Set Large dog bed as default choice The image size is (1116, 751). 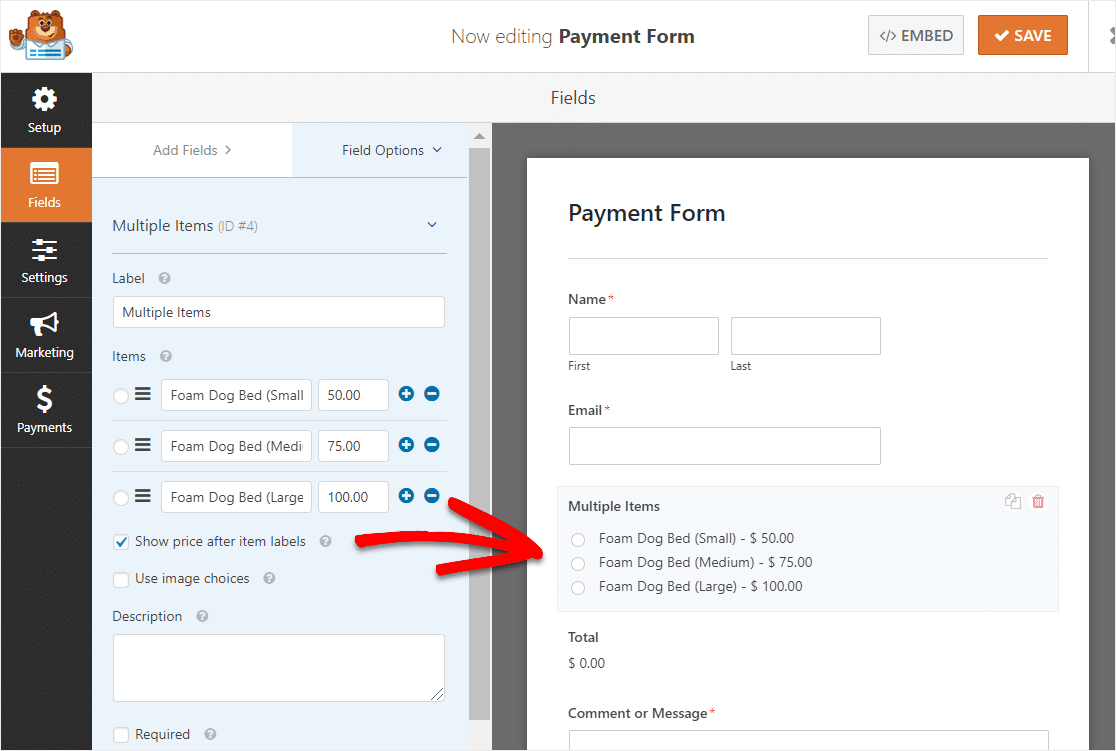click(x=121, y=498)
